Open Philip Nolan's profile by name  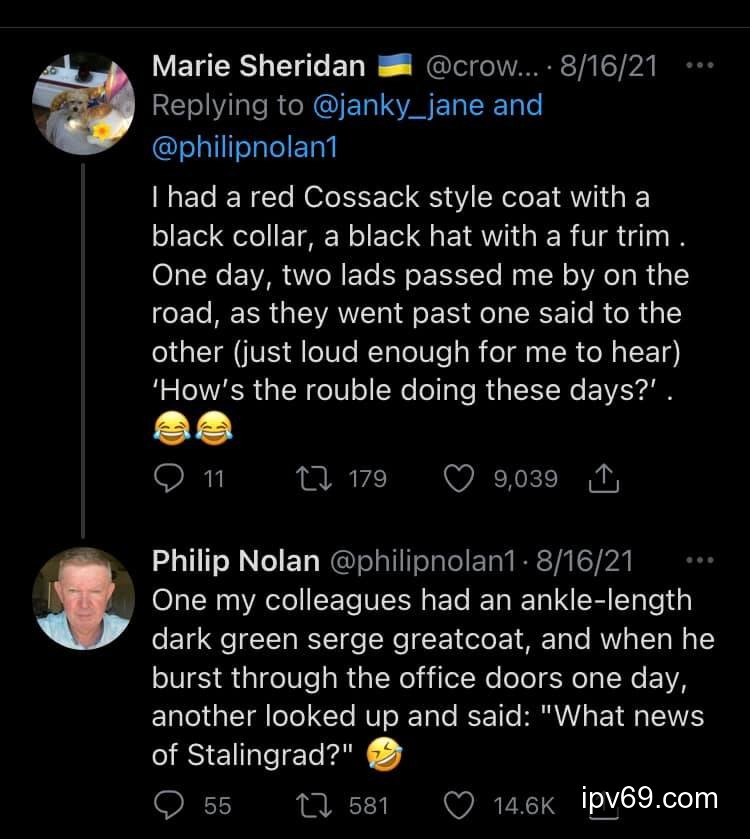[235, 560]
